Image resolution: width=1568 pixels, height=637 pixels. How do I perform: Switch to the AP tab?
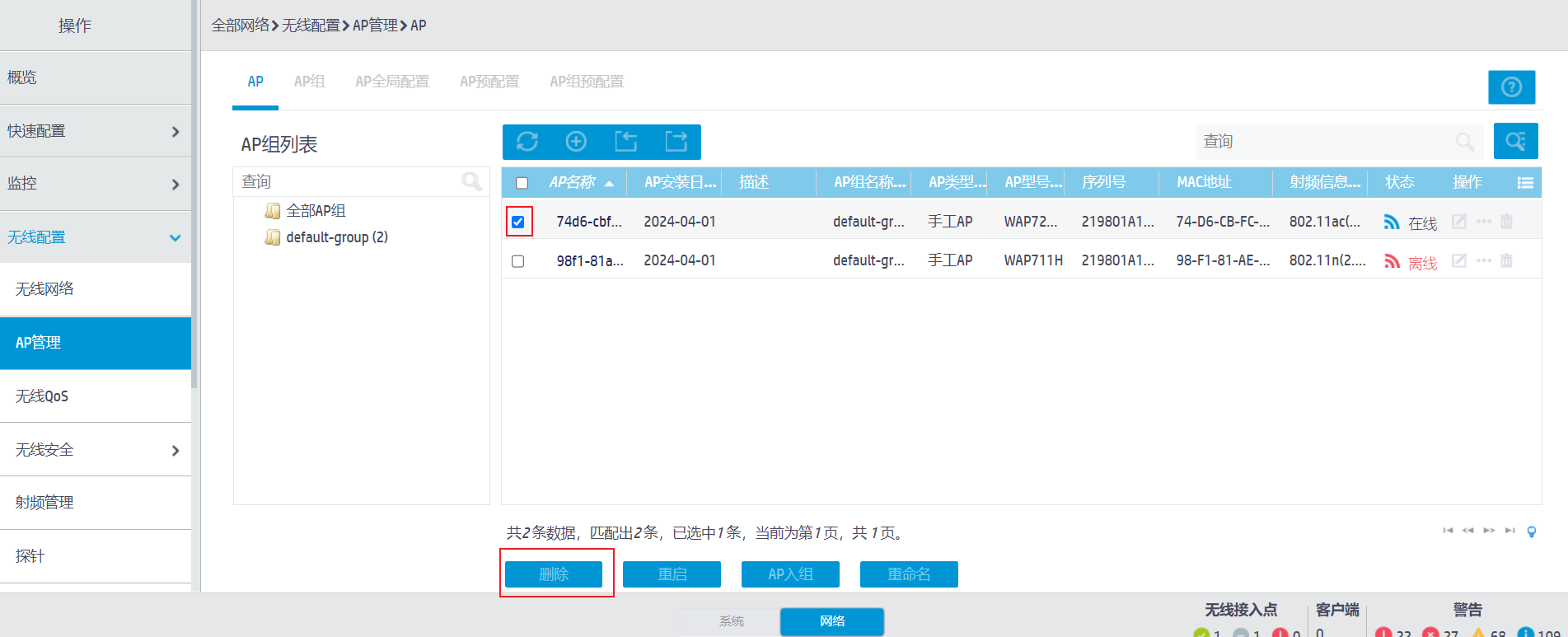point(255,82)
